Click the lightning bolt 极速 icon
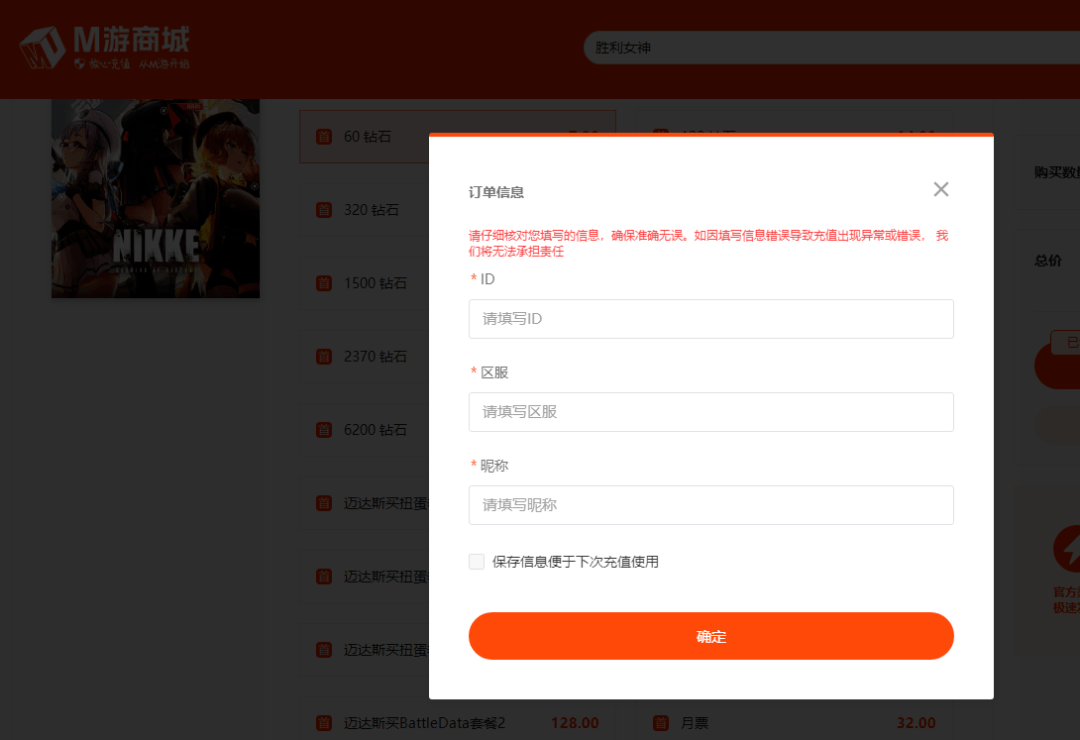Screen dimensions: 1080x740 [x=1066, y=548]
